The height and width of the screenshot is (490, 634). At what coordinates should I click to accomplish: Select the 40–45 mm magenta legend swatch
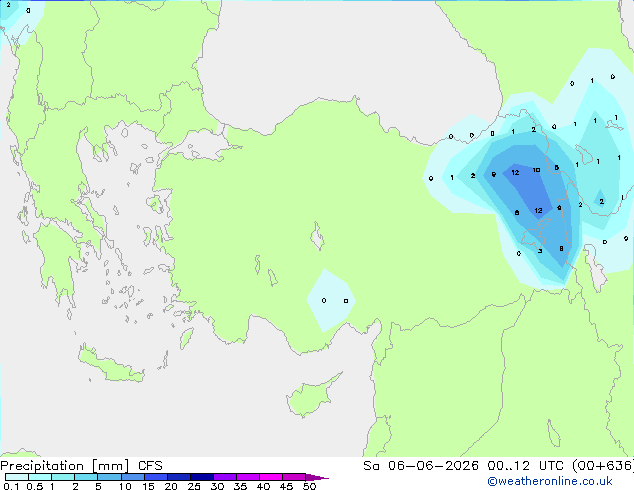[271, 477]
